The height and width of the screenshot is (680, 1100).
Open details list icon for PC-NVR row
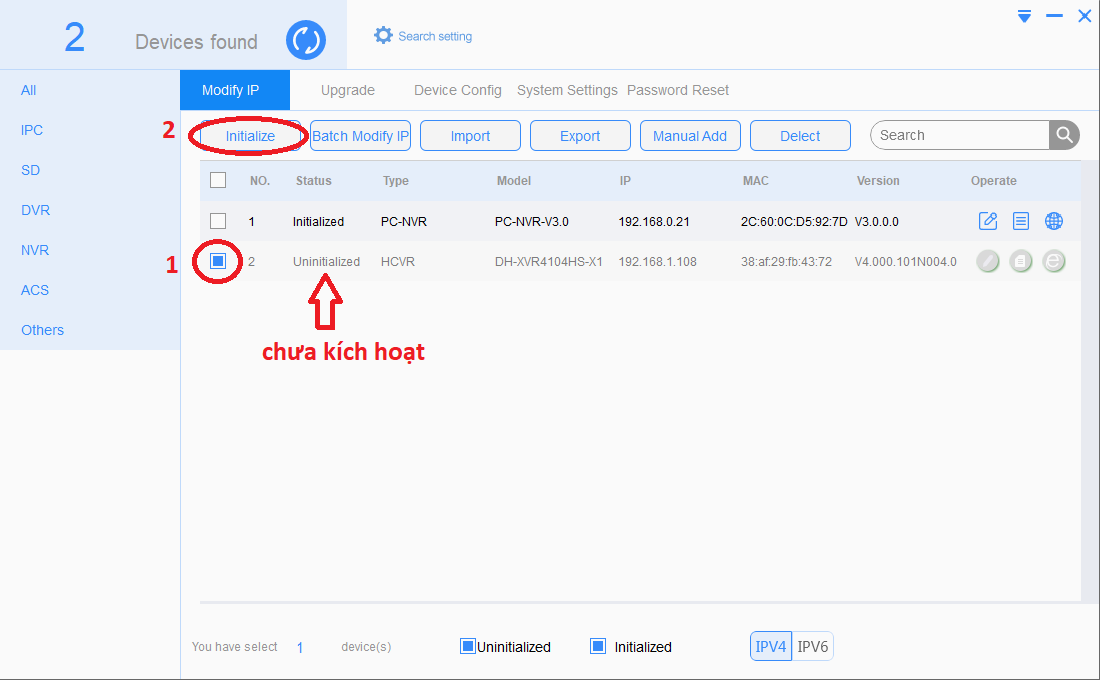(x=1021, y=221)
